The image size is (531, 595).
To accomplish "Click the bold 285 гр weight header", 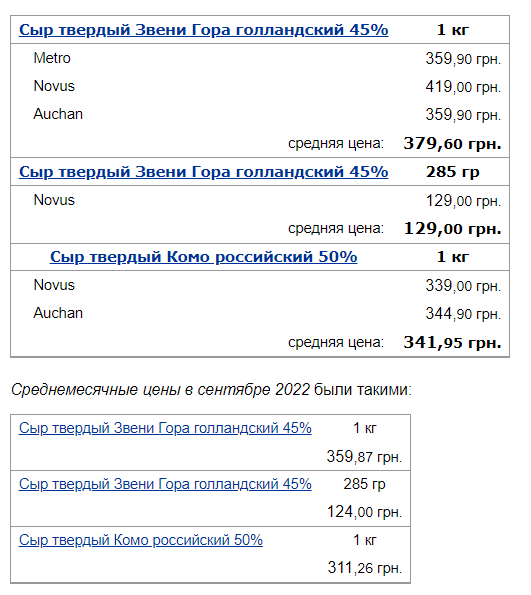I will point(452,172).
